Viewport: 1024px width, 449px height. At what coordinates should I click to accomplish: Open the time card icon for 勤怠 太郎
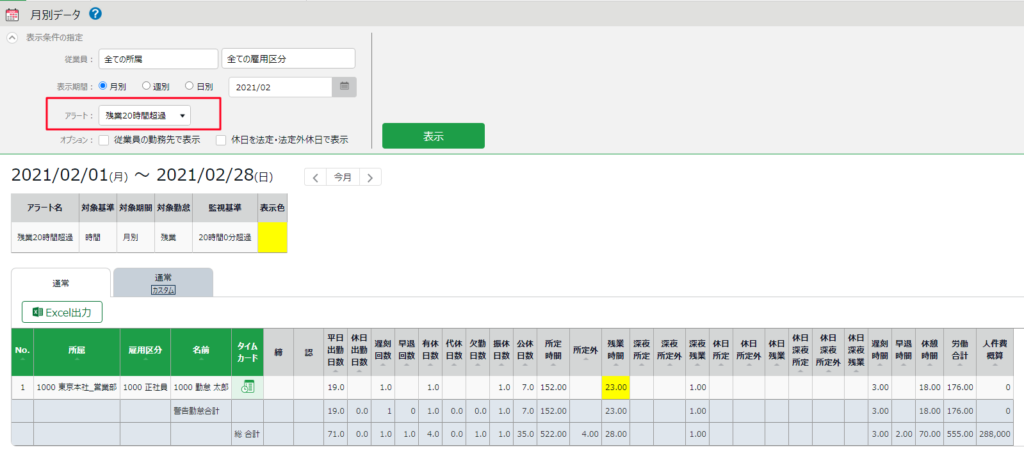pos(247,387)
